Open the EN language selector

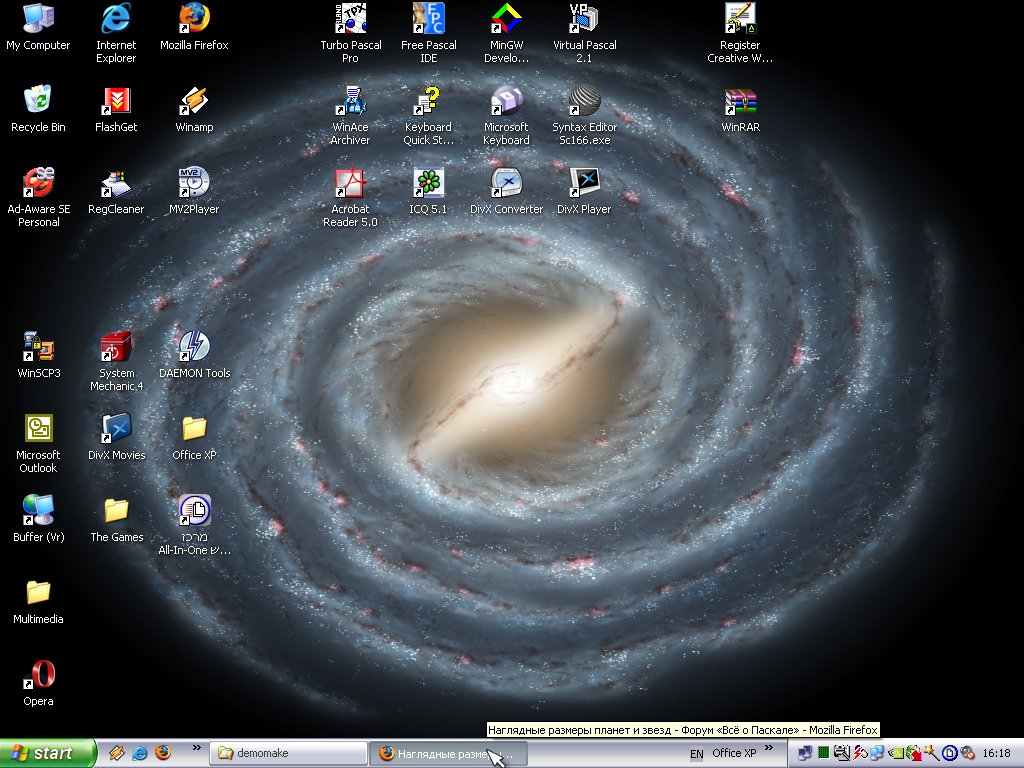point(696,753)
